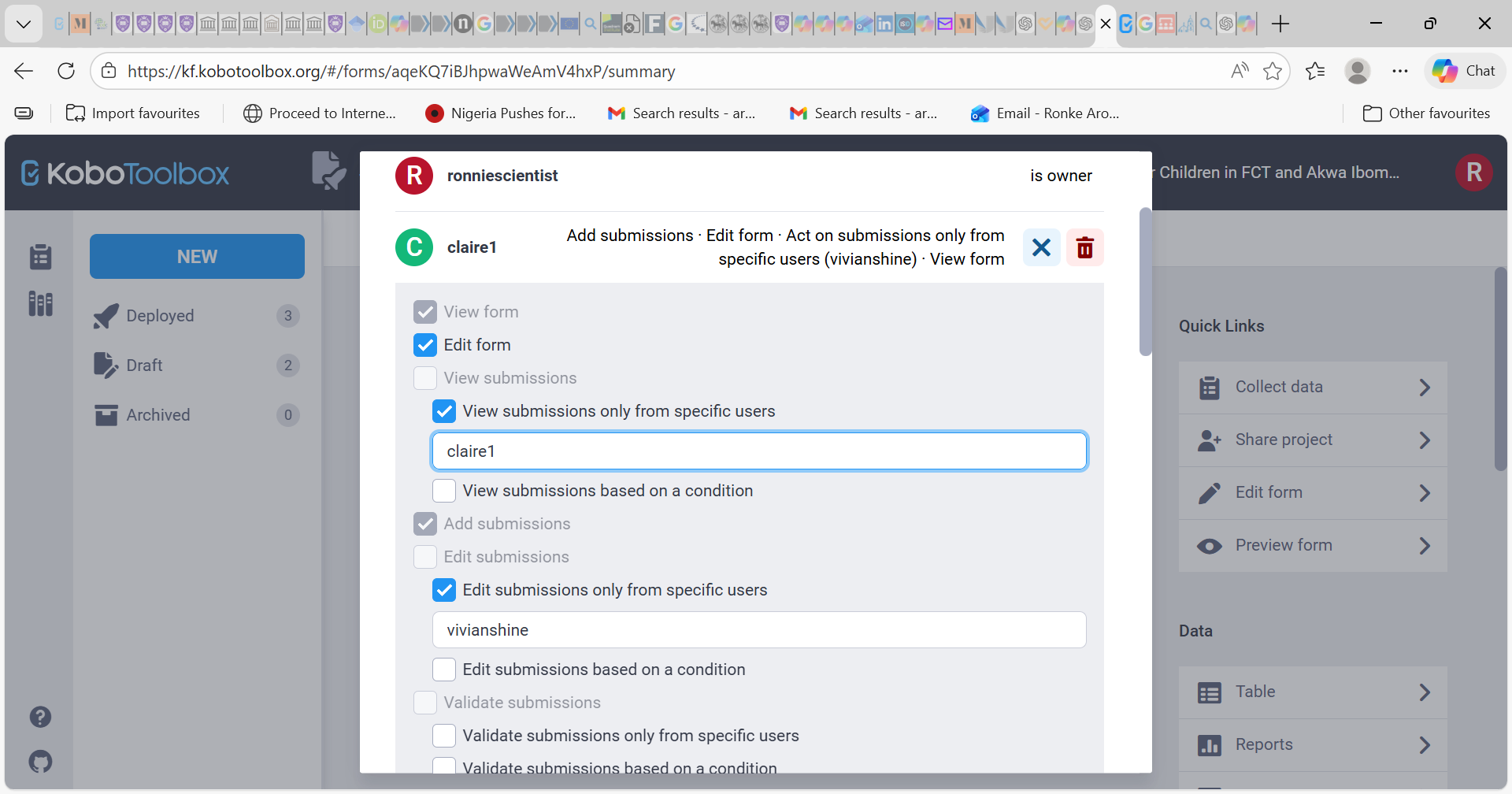The height and width of the screenshot is (794, 1512).
Task: Click the NEW project button
Action: click(197, 257)
